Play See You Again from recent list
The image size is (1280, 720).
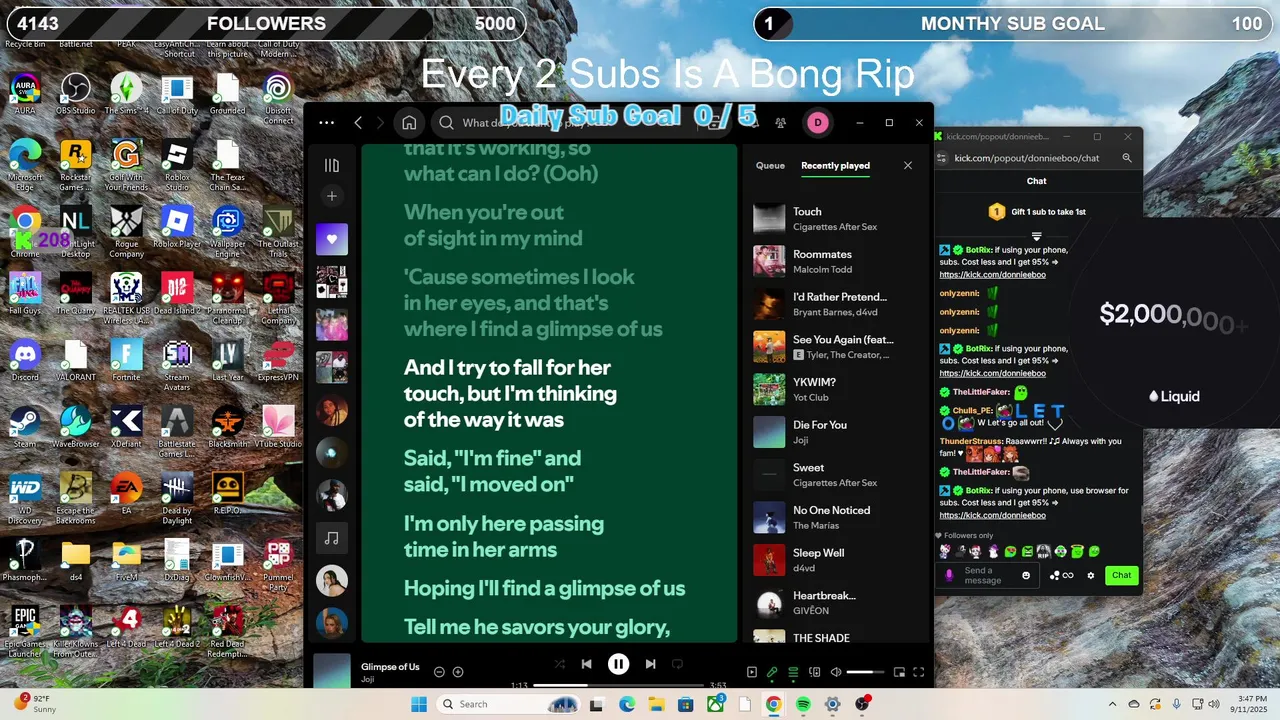(838, 347)
